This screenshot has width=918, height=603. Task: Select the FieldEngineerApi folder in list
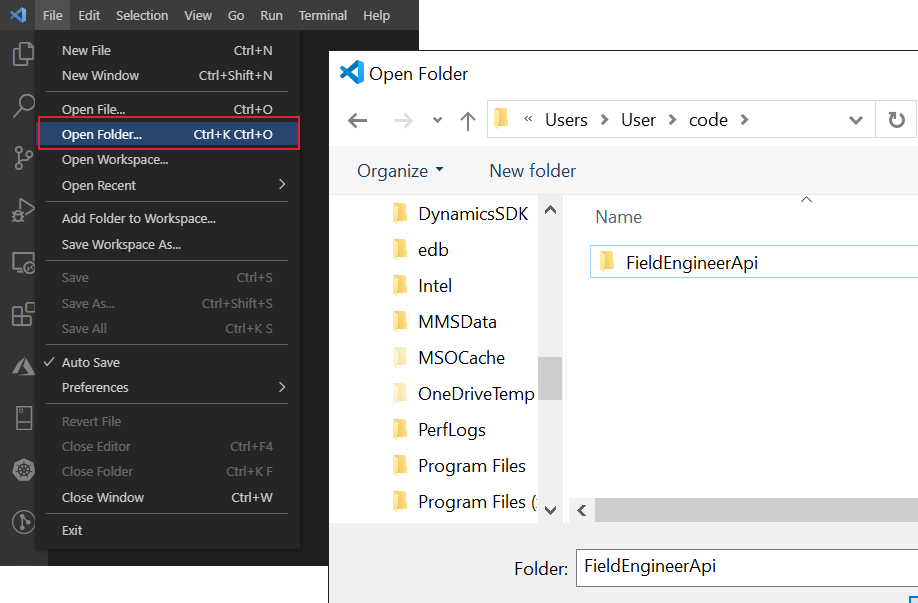[754, 262]
